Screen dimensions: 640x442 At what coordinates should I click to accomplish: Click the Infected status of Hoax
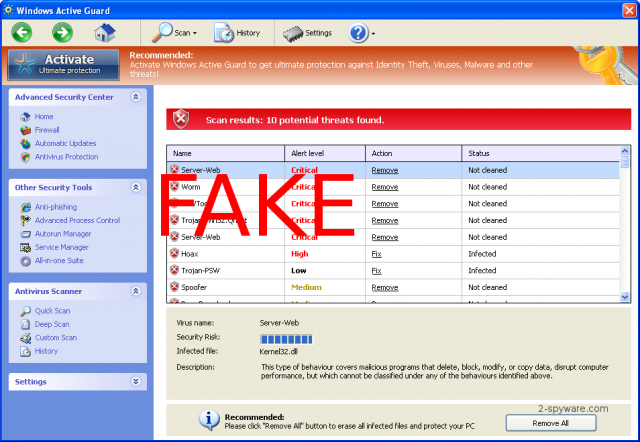coord(482,254)
